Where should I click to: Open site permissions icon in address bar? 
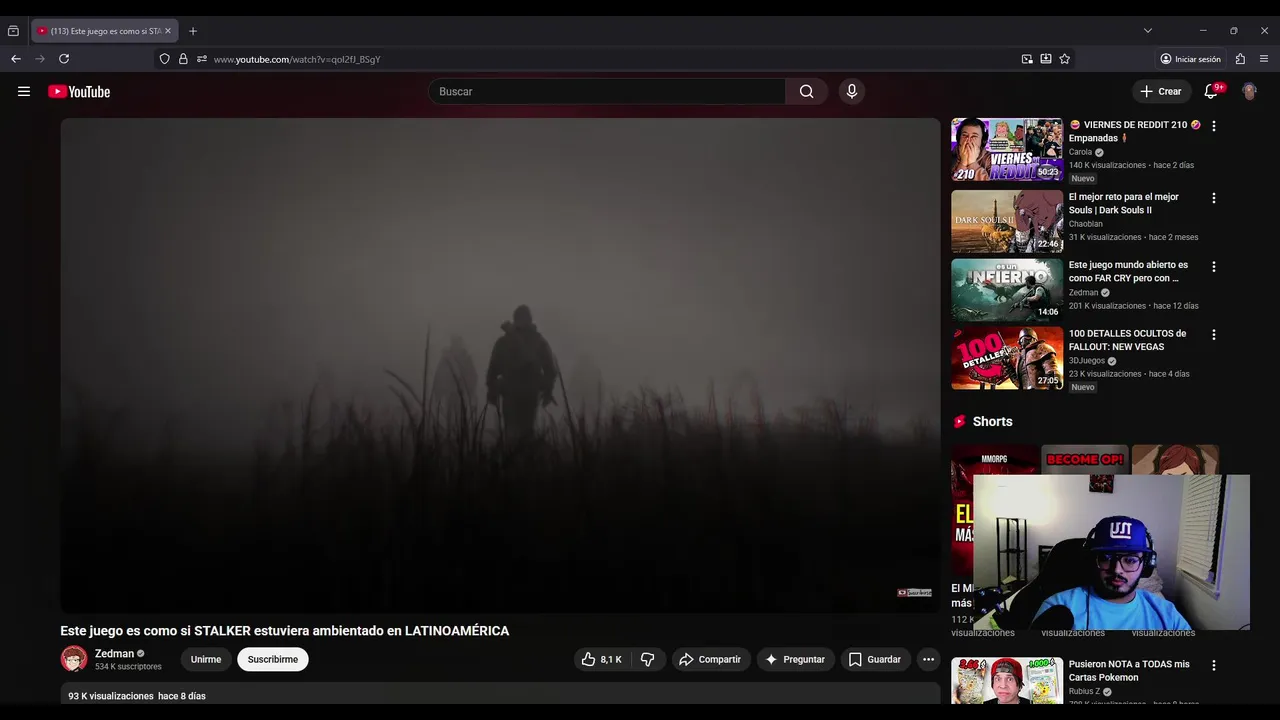pos(202,59)
